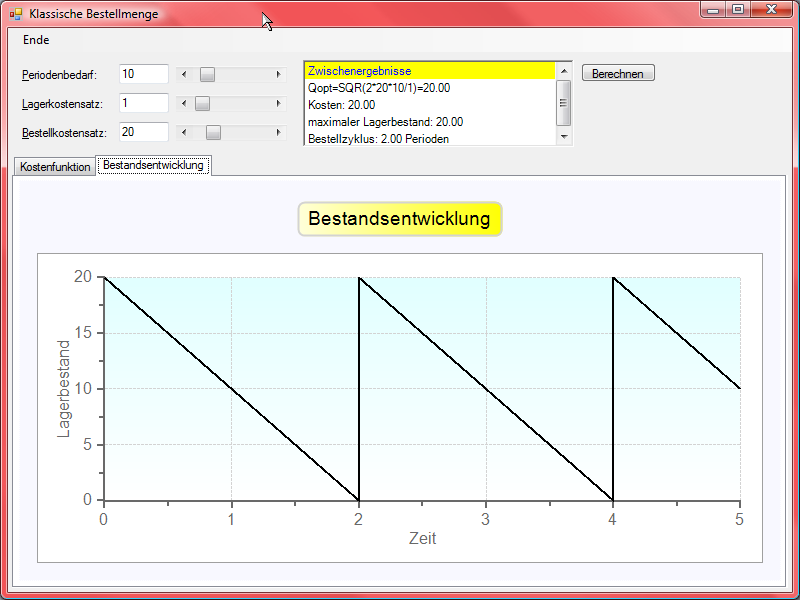The height and width of the screenshot is (600, 800).
Task: Focus the Lagerkostensatz text box
Action: [x=143, y=103]
